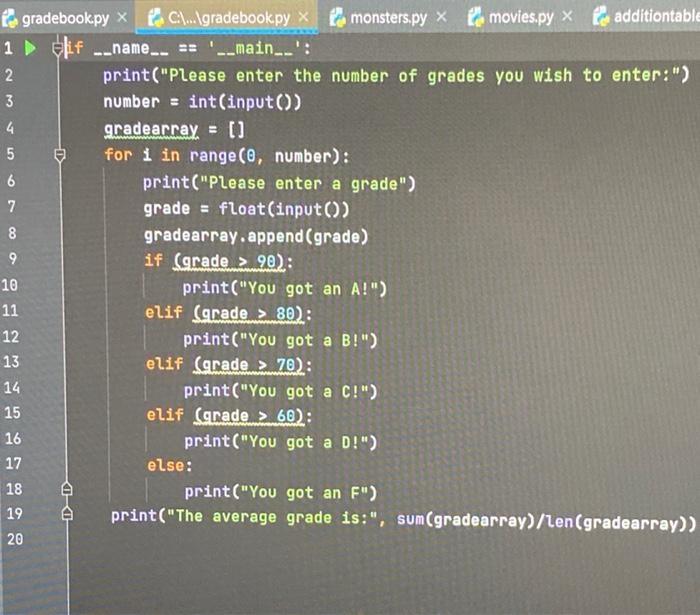Click the text "number = int(input())"
This screenshot has height=615, width=700.
pyautogui.click(x=202, y=102)
